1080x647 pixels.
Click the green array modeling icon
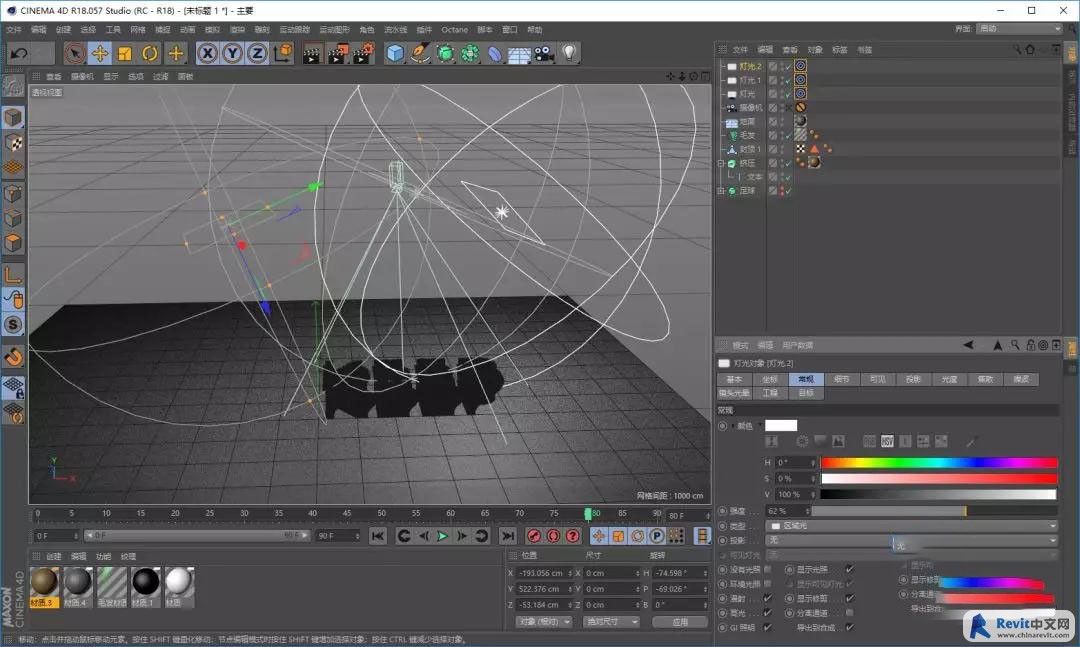coord(470,53)
